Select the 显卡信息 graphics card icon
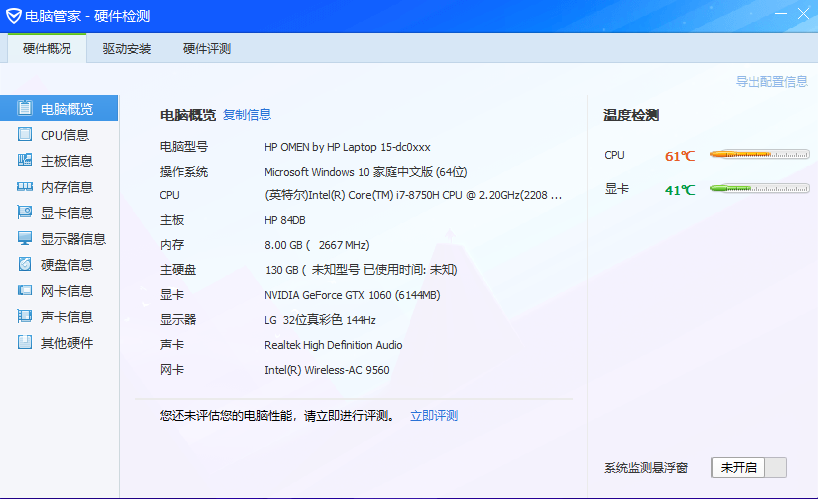 (x=25, y=213)
